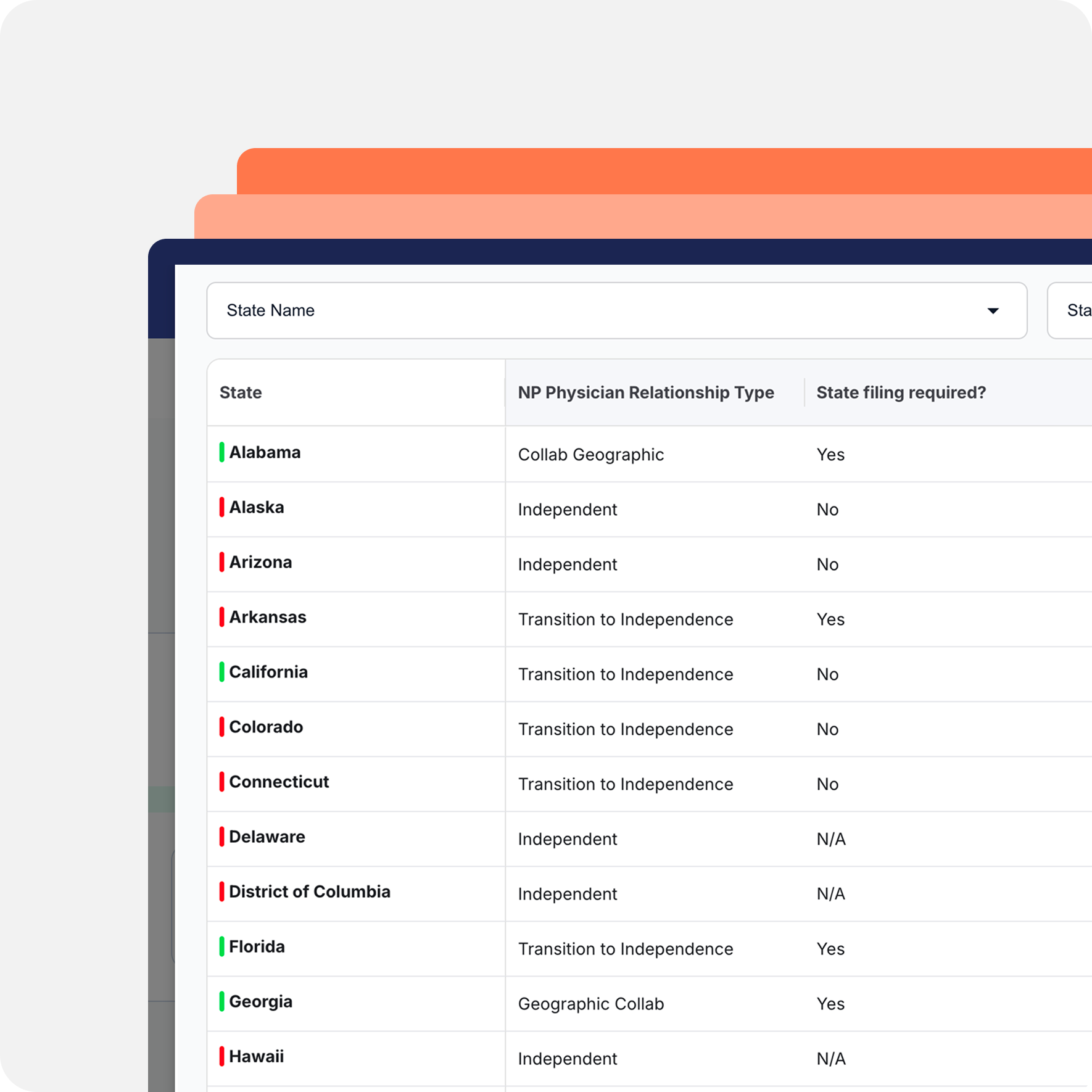Click the State Name dropdown arrow
Viewport: 1092px width, 1092px height.
click(x=993, y=311)
